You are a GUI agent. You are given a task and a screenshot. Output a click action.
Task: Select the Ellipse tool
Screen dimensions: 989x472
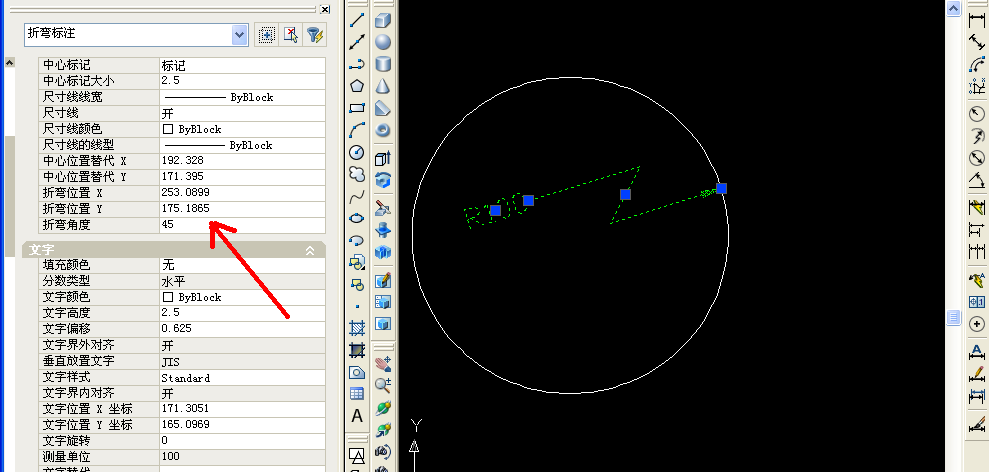point(357,218)
